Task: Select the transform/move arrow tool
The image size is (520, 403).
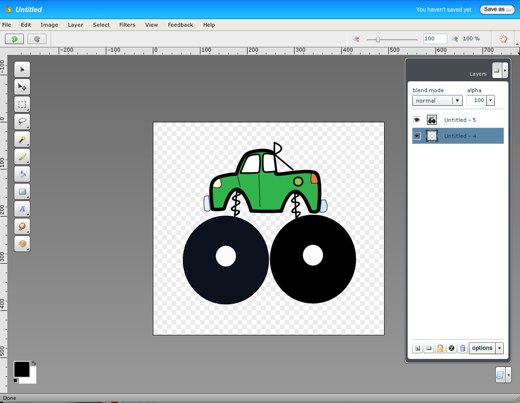Action: (x=22, y=87)
